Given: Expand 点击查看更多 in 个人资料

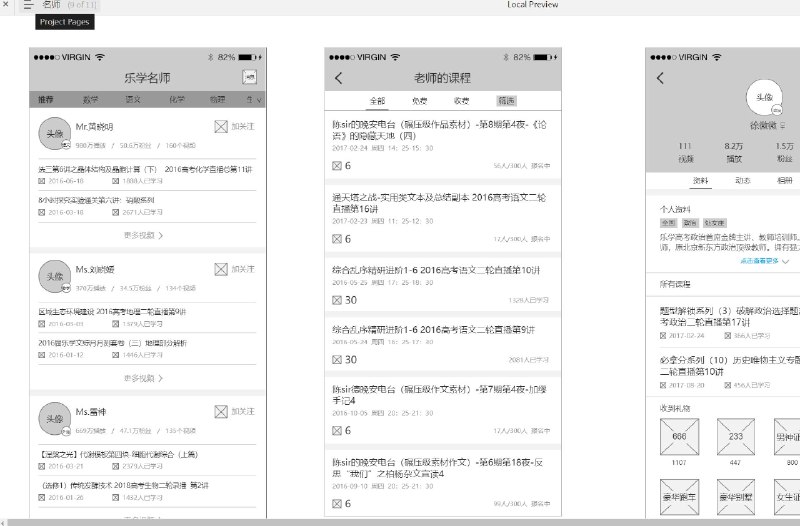Looking at the screenshot, I should click(764, 261).
